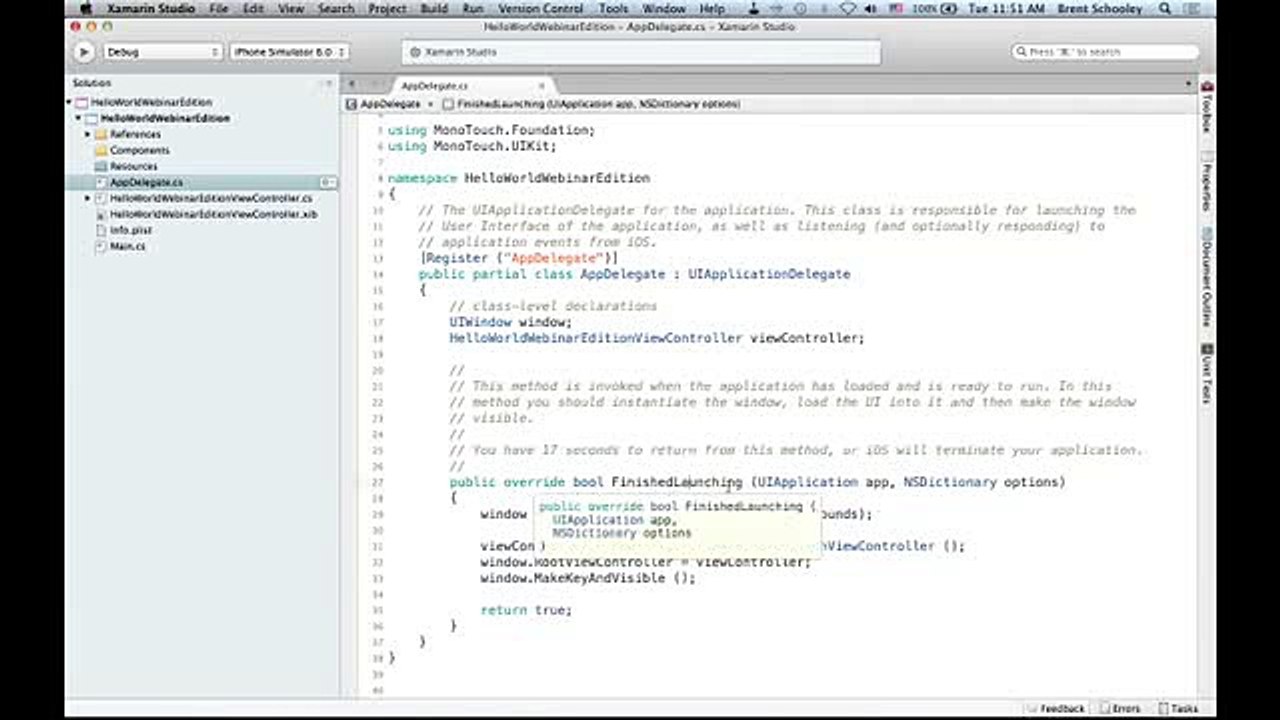Expand HelloWorldWebinarEditionViewController.cs node
Screen dimensions: 1280x720
point(88,198)
